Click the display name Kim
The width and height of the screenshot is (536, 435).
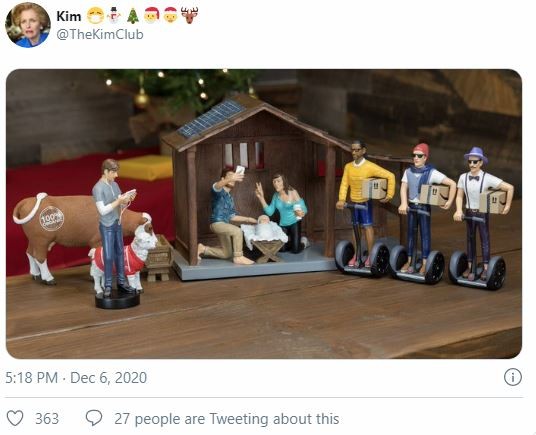(68, 16)
